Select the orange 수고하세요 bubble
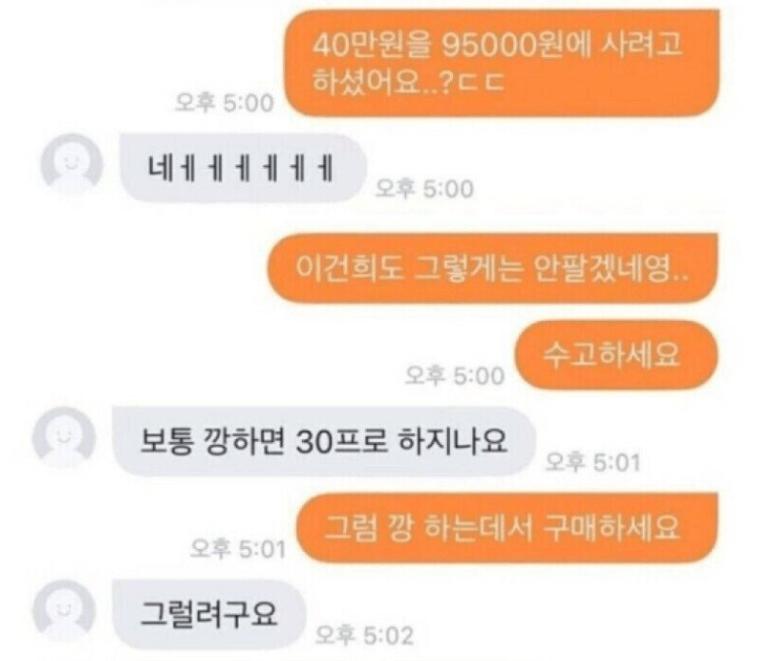The width and height of the screenshot is (764, 661). (616, 355)
